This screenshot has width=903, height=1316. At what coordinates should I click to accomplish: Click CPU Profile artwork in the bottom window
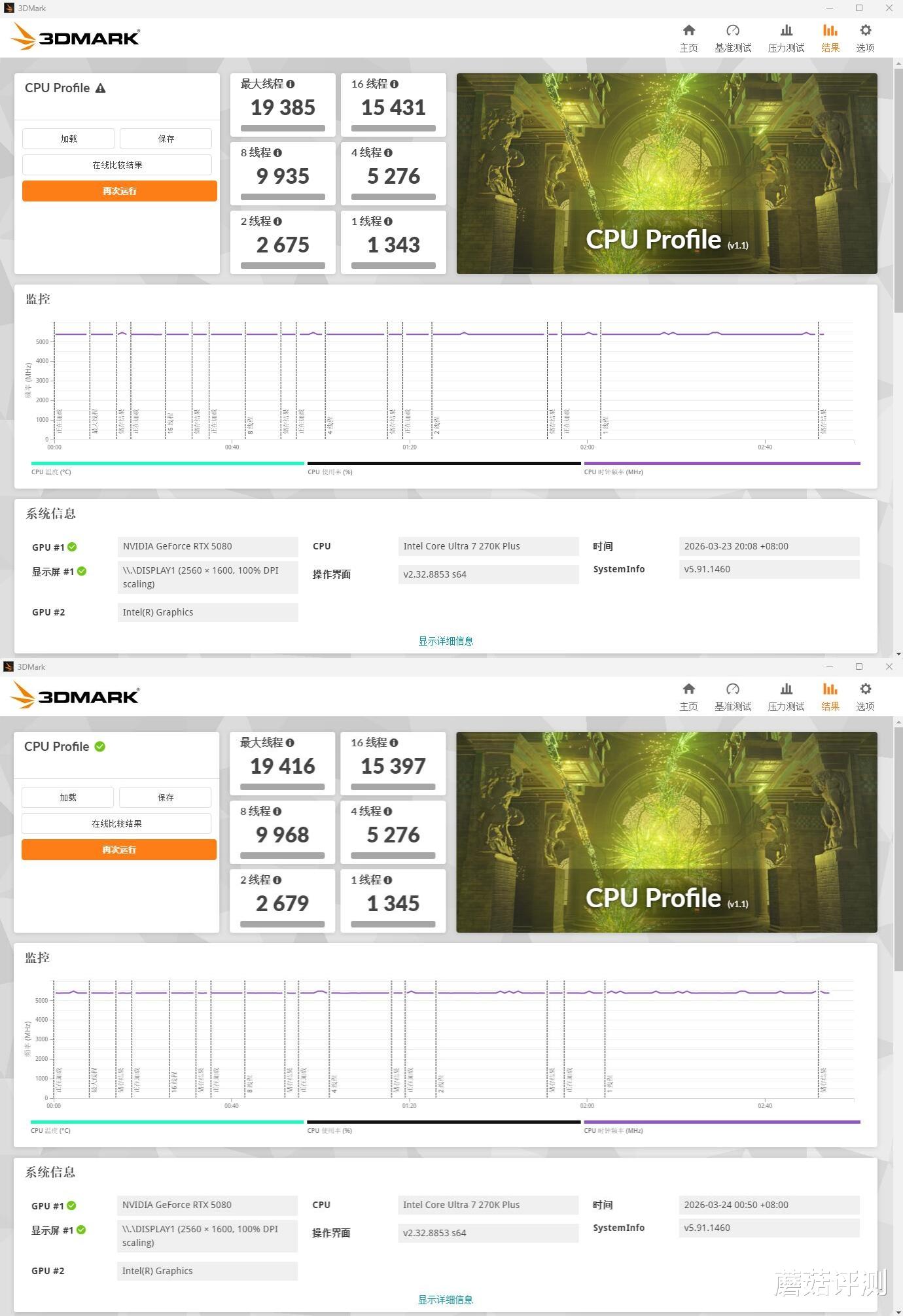667,832
